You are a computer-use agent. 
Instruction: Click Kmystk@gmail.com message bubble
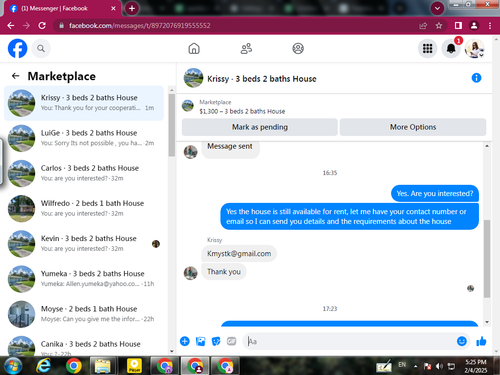point(239,254)
